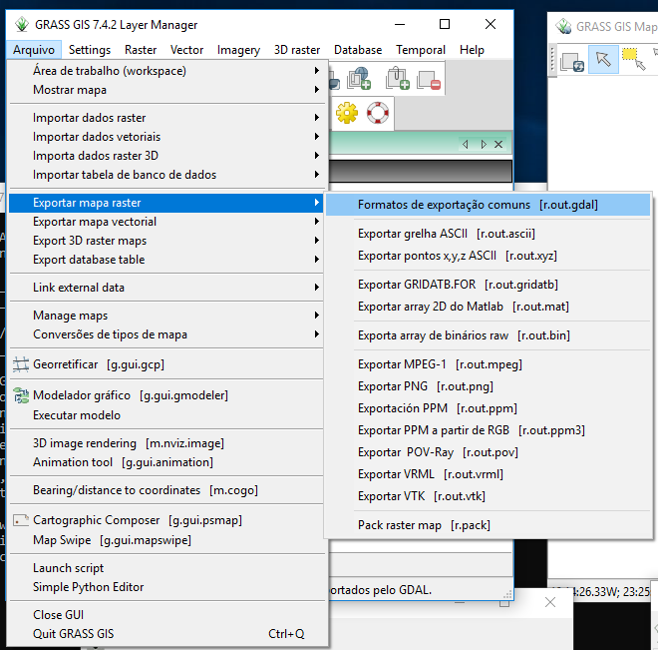Select the pointer tool in Map Display
Image resolution: width=658 pixels, height=650 pixels.
[x=603, y=60]
